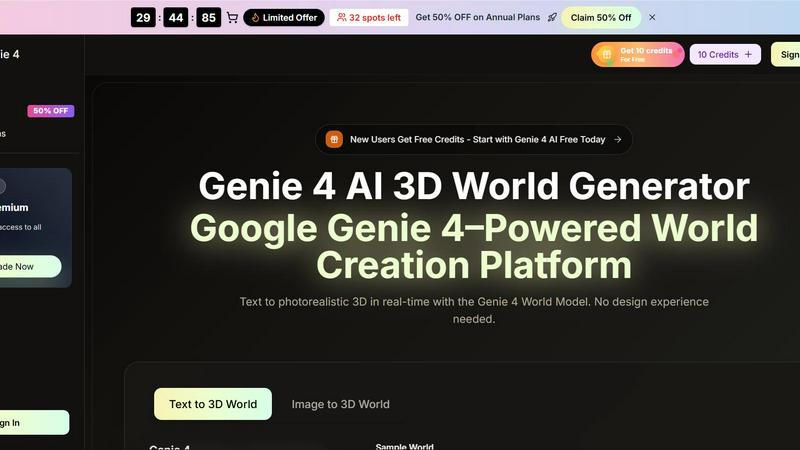Screen dimensions: 800x450
Task: Click the arrow icon in free credits pill
Action: (618, 139)
